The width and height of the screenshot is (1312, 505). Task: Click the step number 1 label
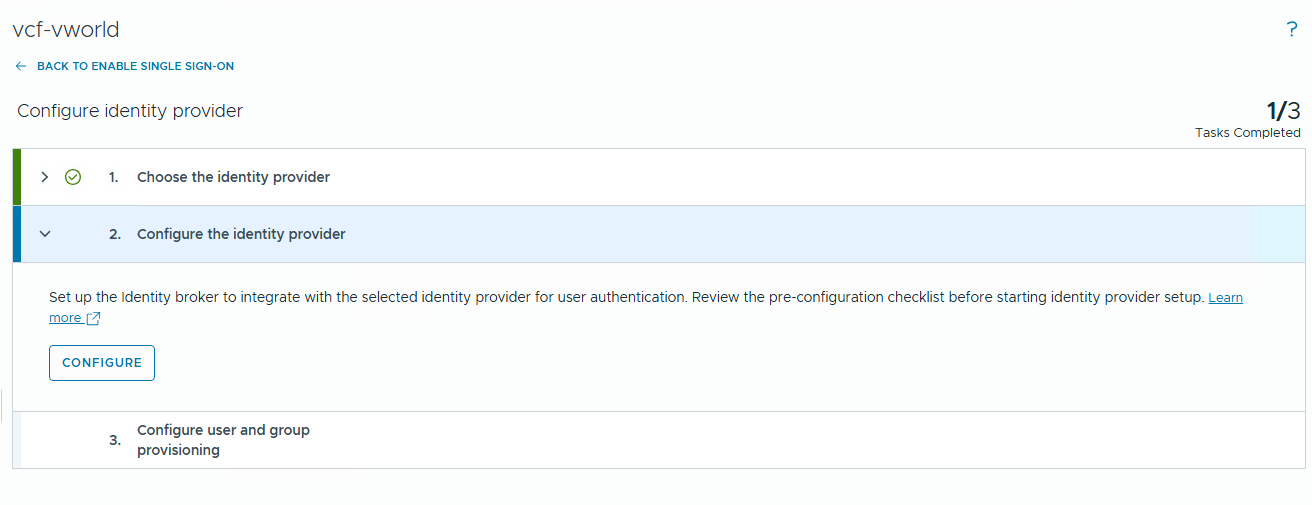[x=114, y=177]
